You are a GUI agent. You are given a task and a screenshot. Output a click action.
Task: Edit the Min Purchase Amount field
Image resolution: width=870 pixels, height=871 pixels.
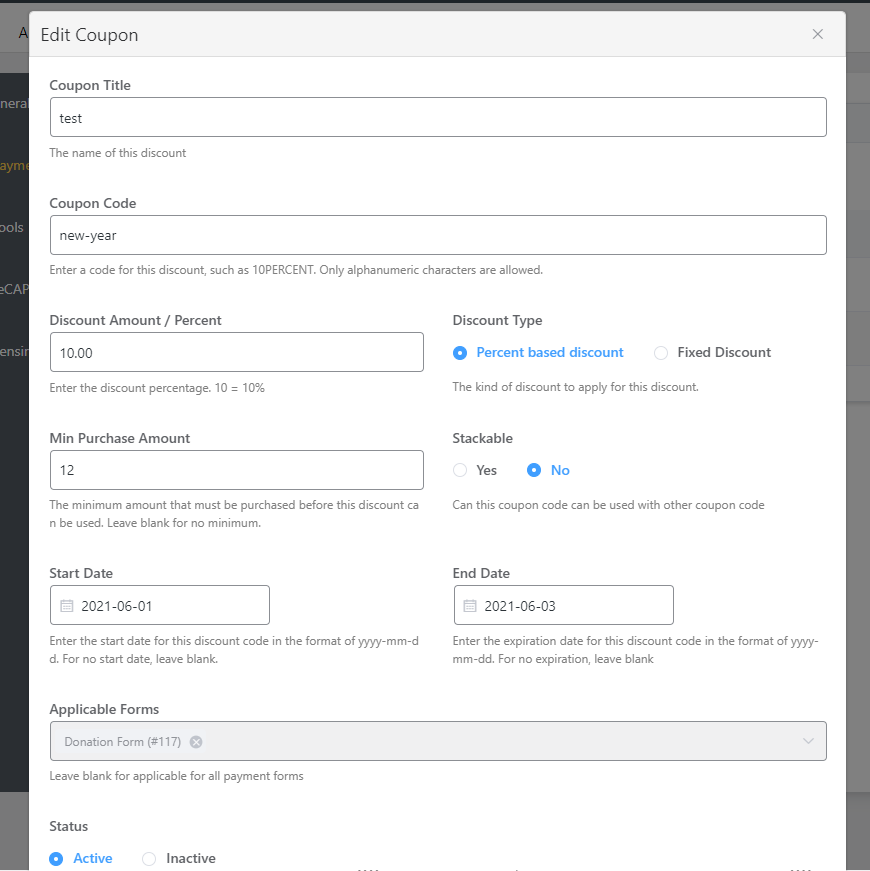click(x=236, y=470)
